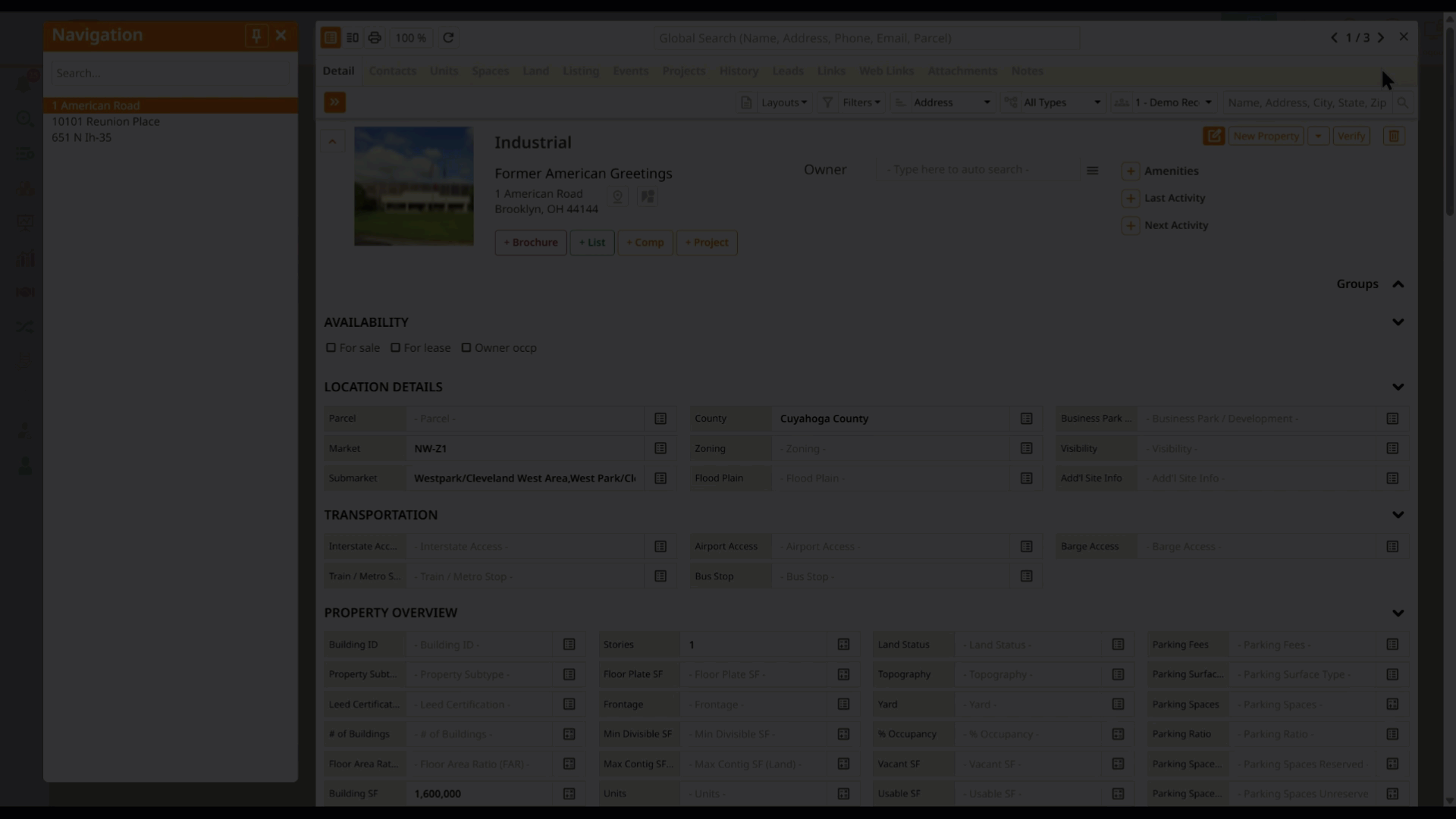
Task: Open the Bus Stop field list icon
Action: 1027,576
